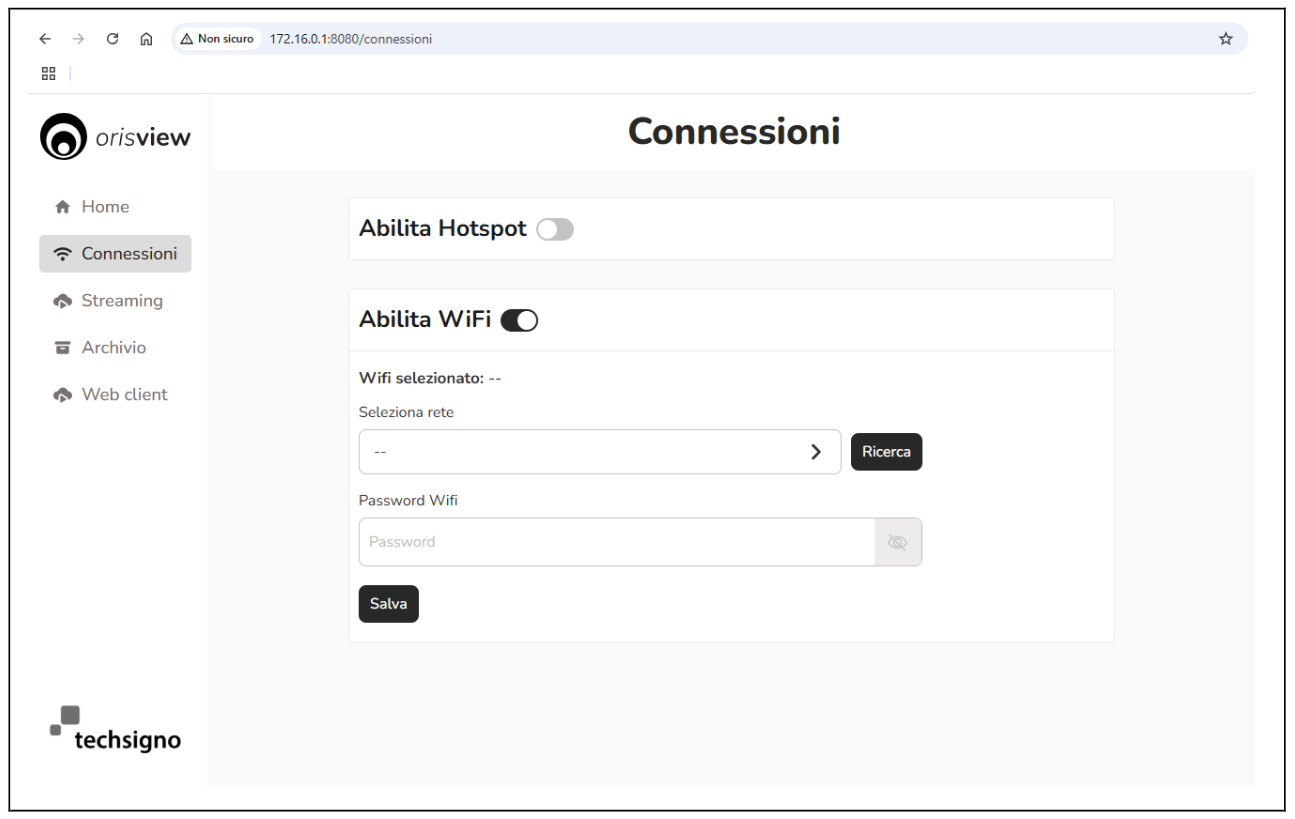Click the orisview logo
Viewport: 1295px width, 819px height.
pyautogui.click(x=113, y=135)
